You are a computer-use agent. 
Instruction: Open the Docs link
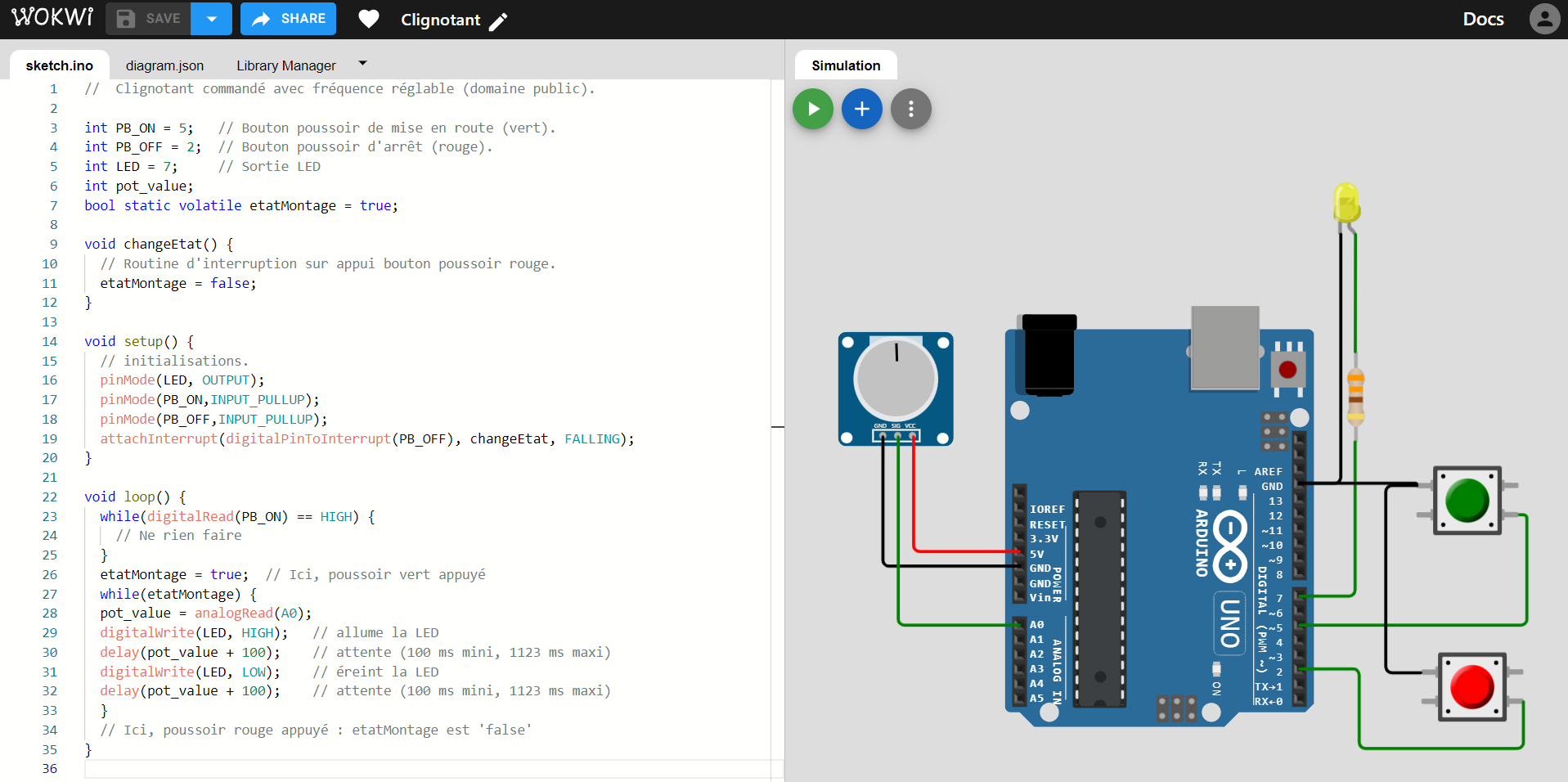[x=1483, y=19]
